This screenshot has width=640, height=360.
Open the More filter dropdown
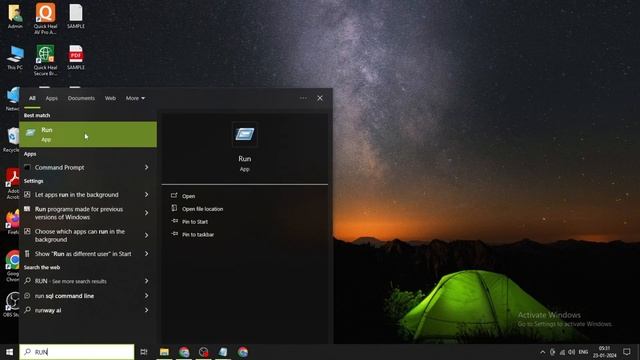(x=135, y=98)
